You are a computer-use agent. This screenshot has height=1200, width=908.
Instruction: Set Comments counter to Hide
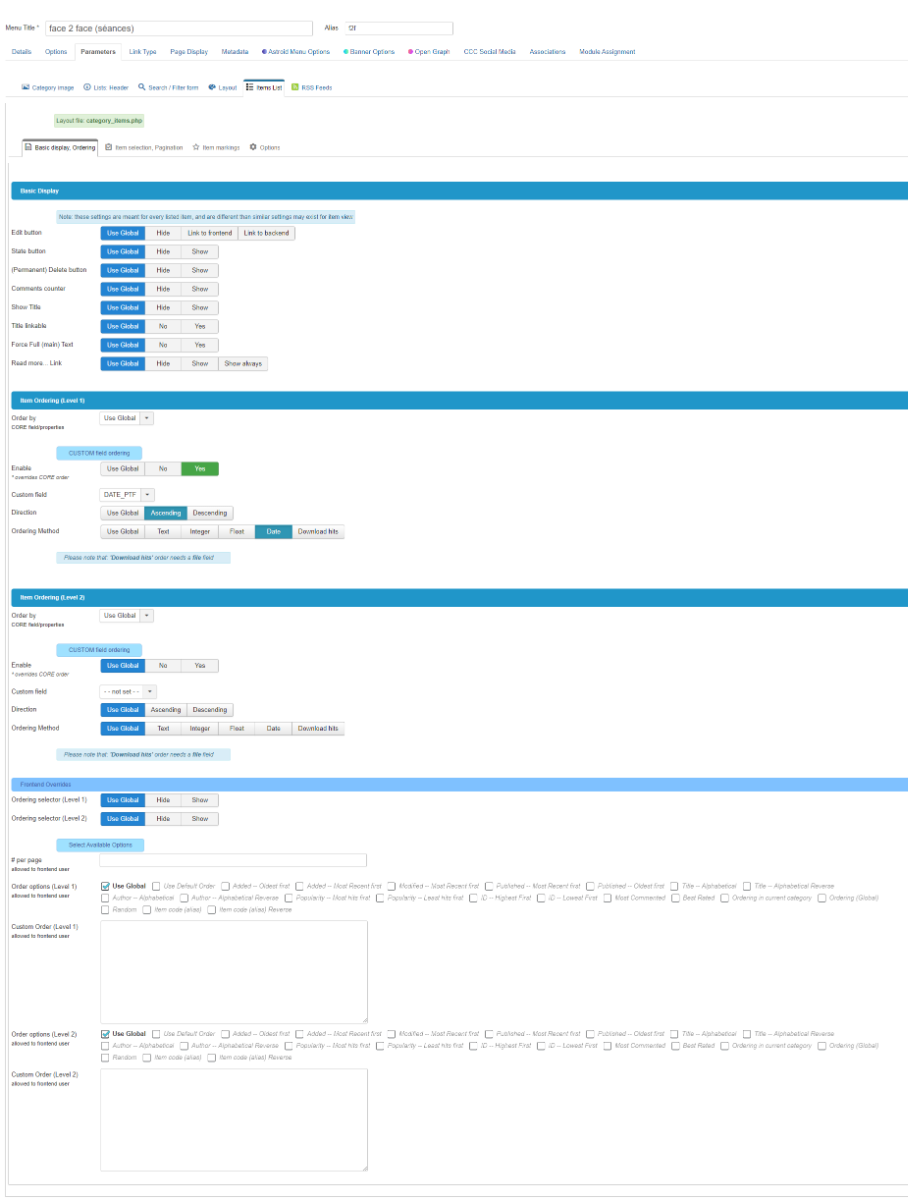click(x=163, y=289)
